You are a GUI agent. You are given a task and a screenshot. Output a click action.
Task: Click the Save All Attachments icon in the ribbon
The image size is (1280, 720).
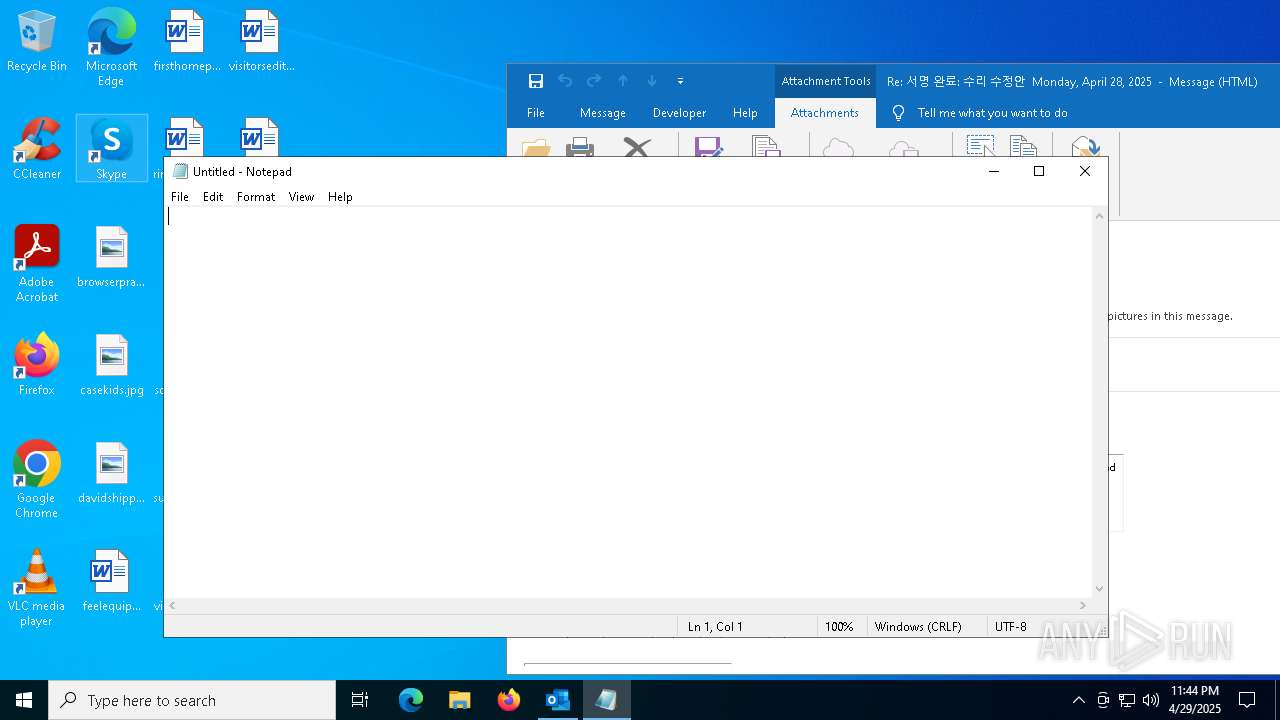766,148
